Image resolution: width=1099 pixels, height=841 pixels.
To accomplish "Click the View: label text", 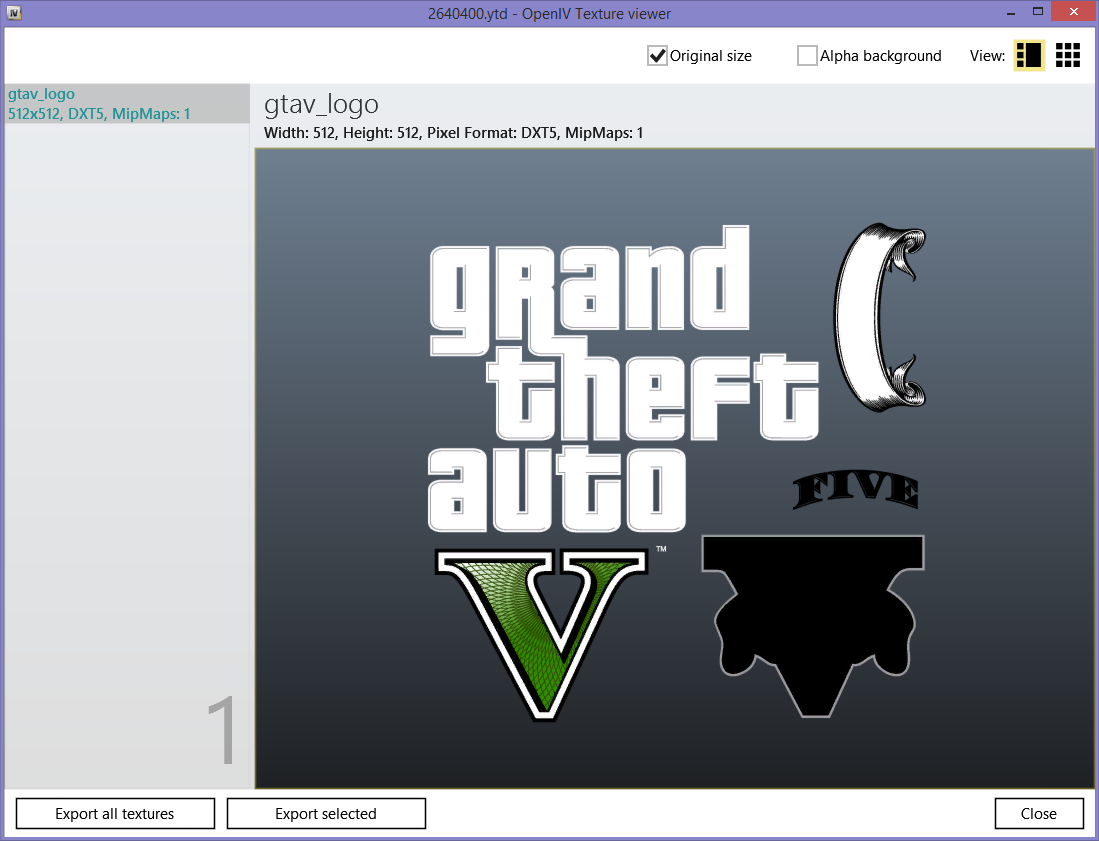I will tap(987, 56).
